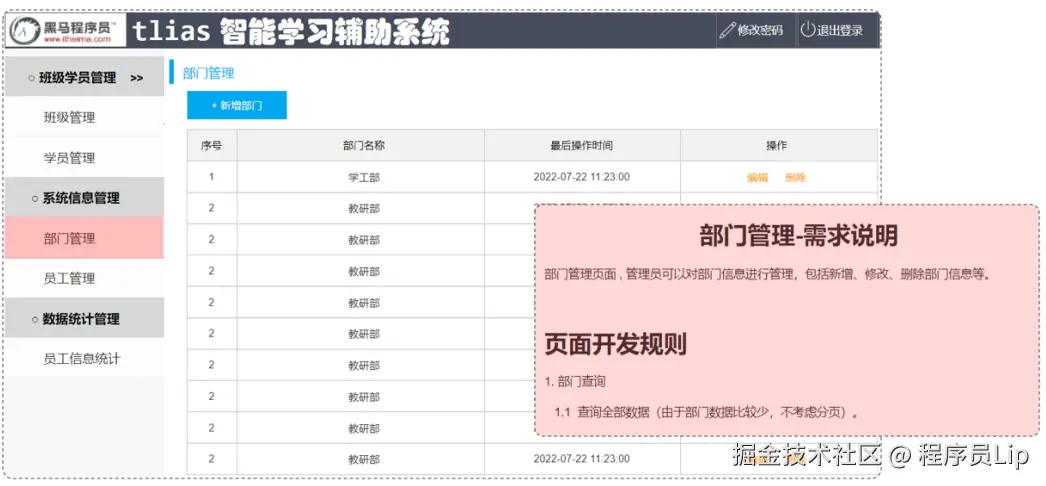Click the 序号 column header
The width and height of the screenshot is (1046, 486).
[211, 145]
